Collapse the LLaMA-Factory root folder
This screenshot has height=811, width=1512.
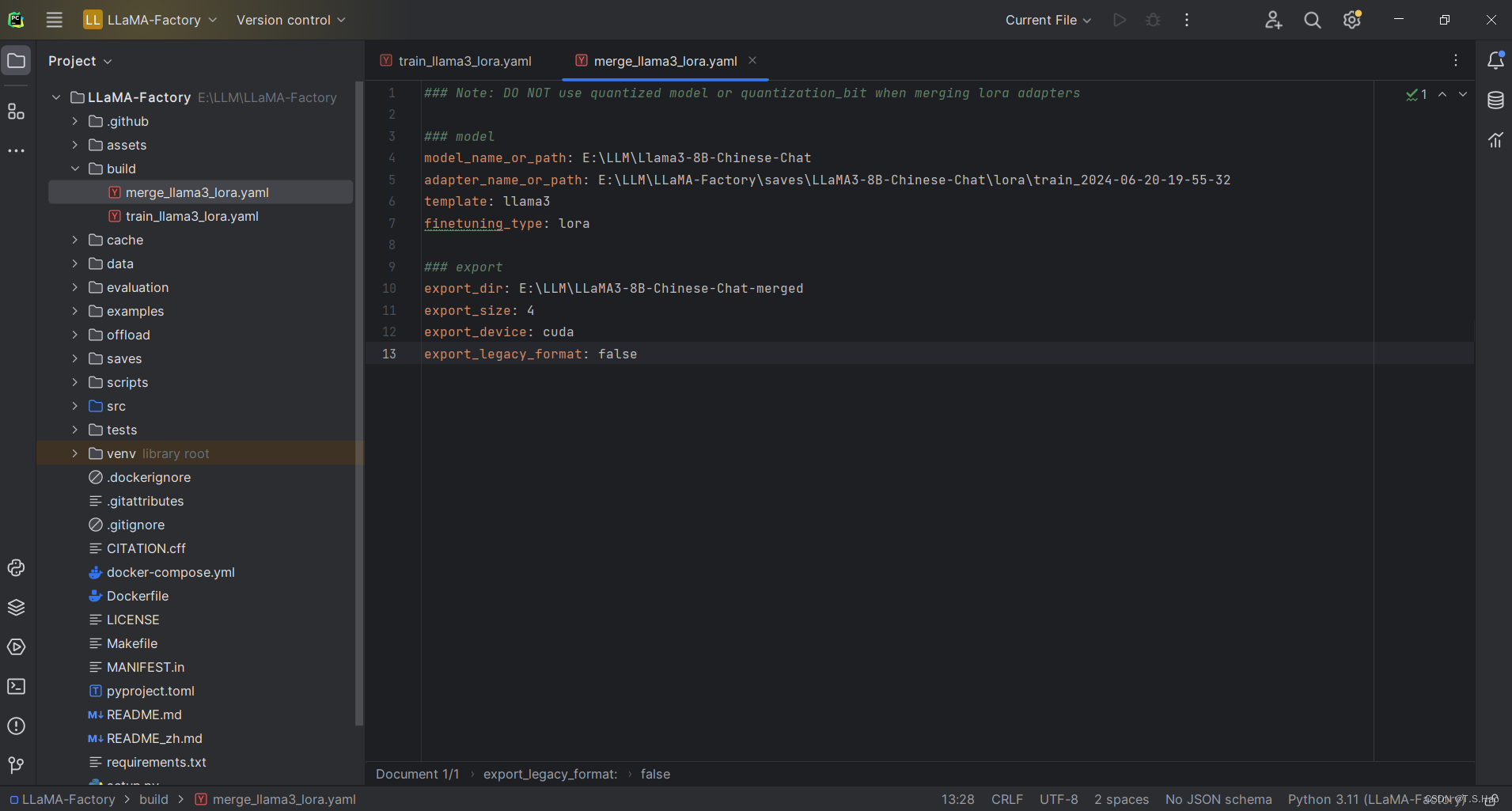56,97
